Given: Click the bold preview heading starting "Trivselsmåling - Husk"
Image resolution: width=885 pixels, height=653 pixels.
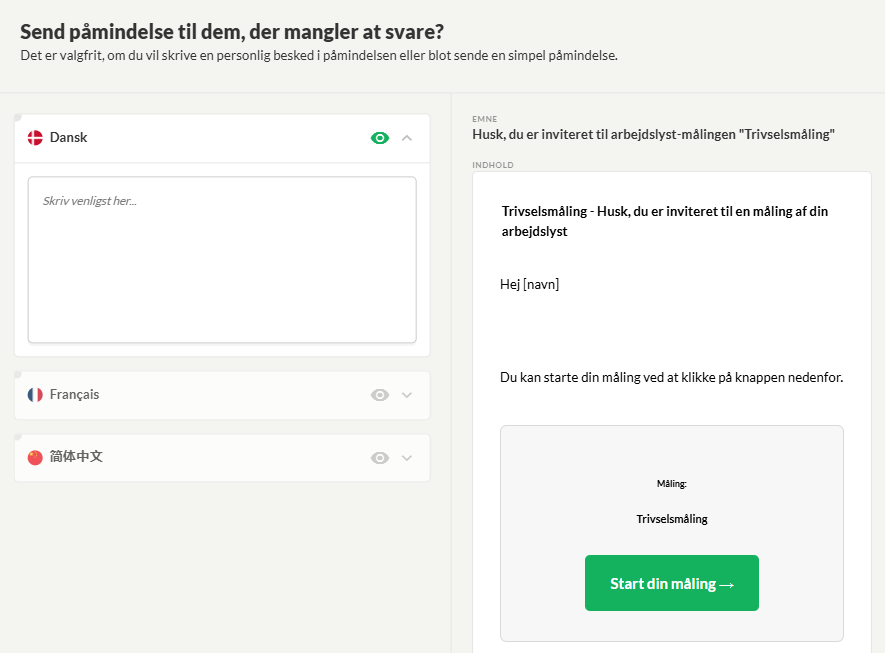Looking at the screenshot, I should click(664, 221).
